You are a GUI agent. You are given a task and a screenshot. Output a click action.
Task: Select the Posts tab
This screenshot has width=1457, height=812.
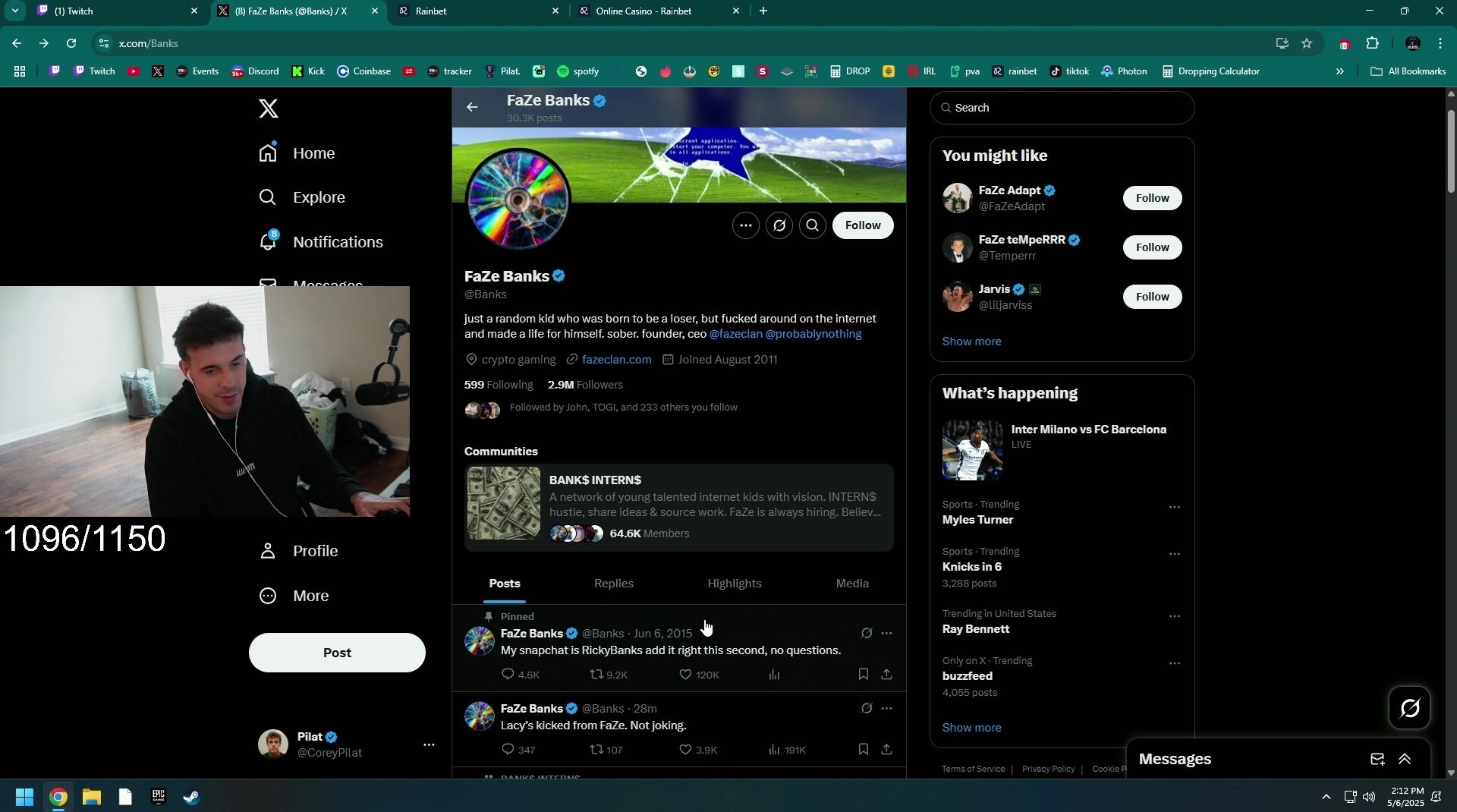pyautogui.click(x=505, y=584)
